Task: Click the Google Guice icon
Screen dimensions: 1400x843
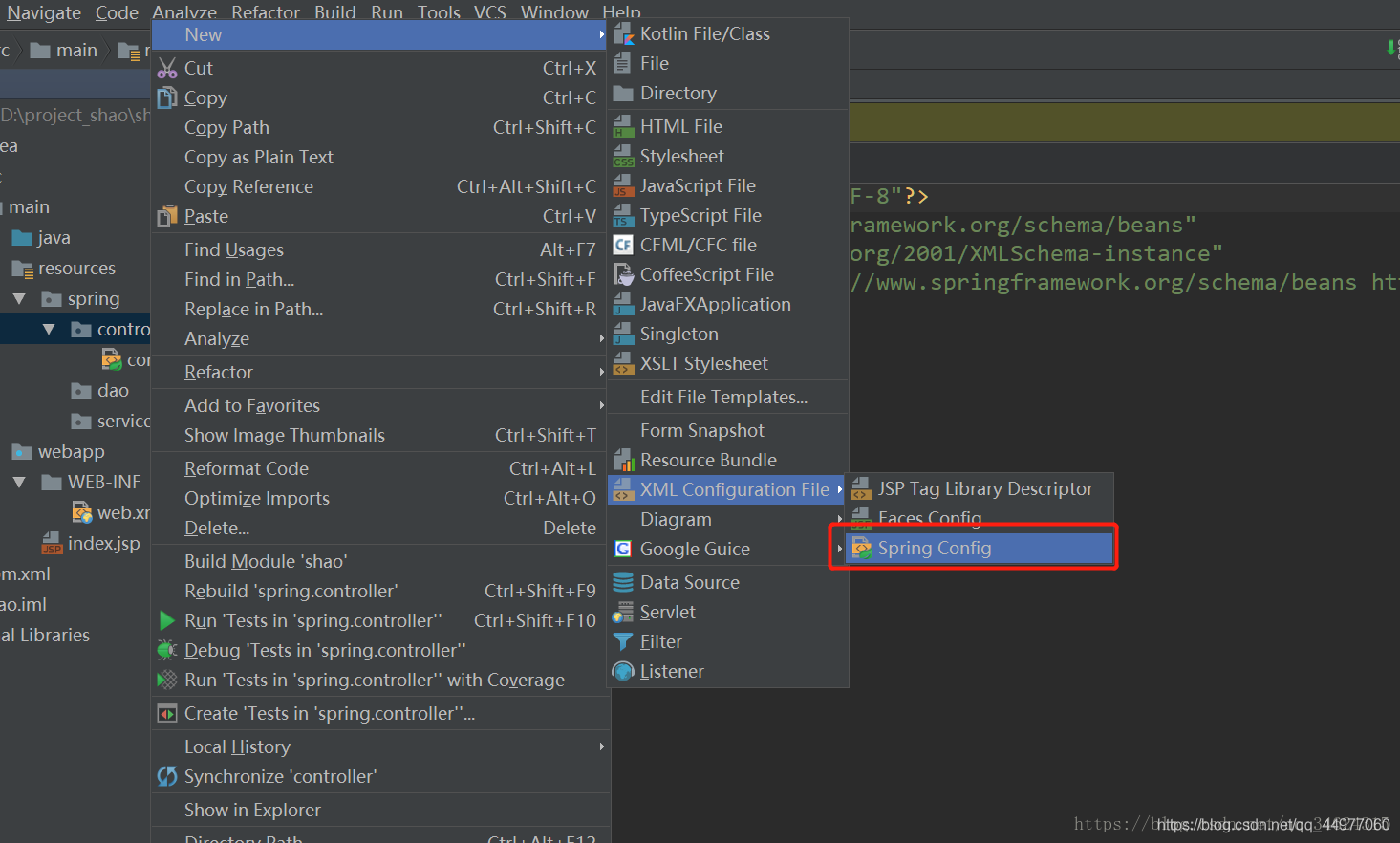Action: coord(623,549)
